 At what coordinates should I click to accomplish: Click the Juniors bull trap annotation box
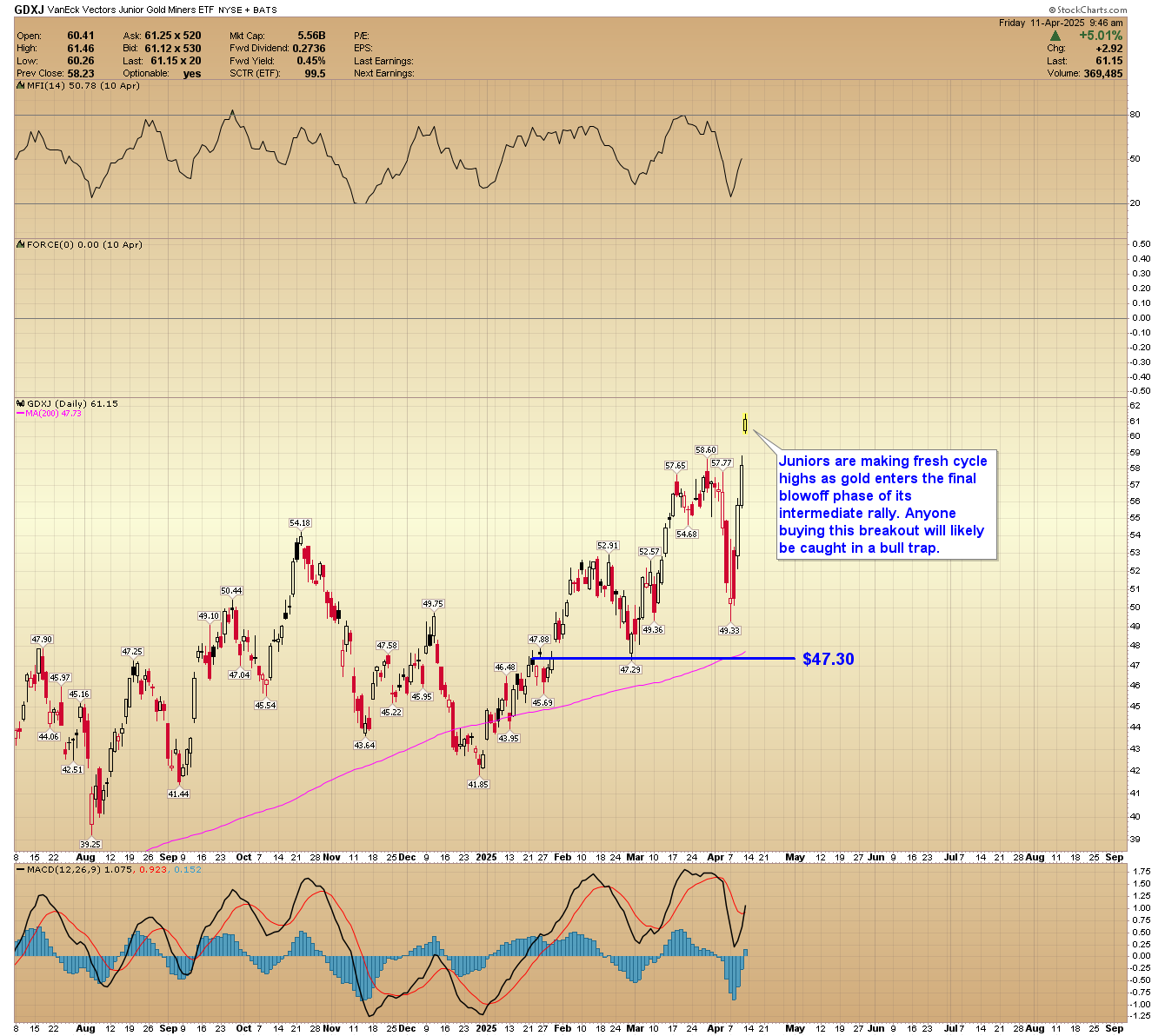point(887,504)
